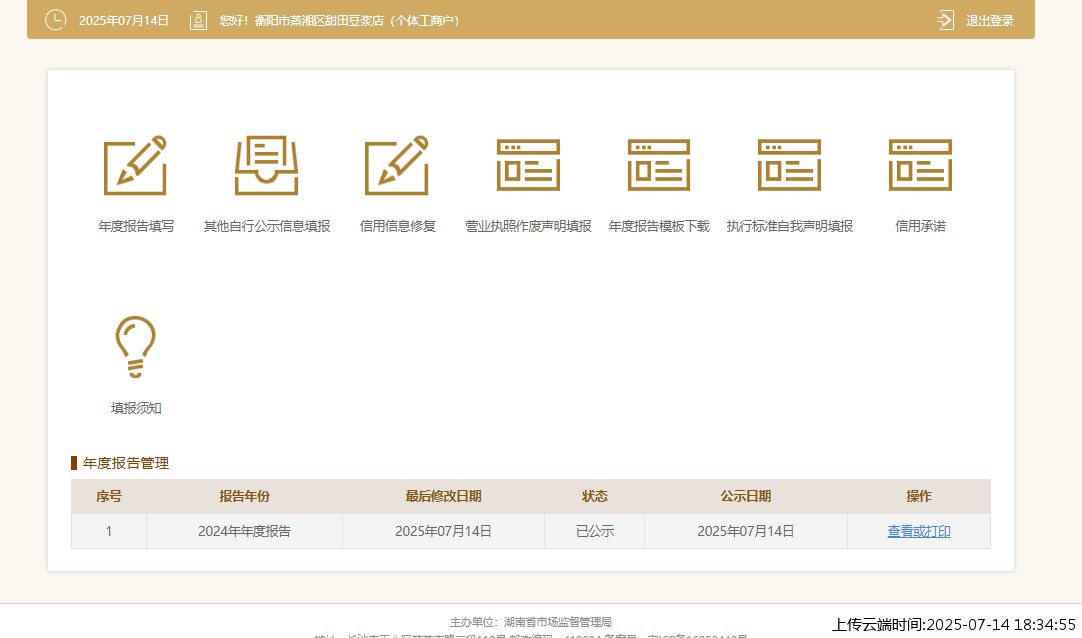
Task: Open the 其他自行公示信息填报 inbox icon
Action: pos(266,166)
